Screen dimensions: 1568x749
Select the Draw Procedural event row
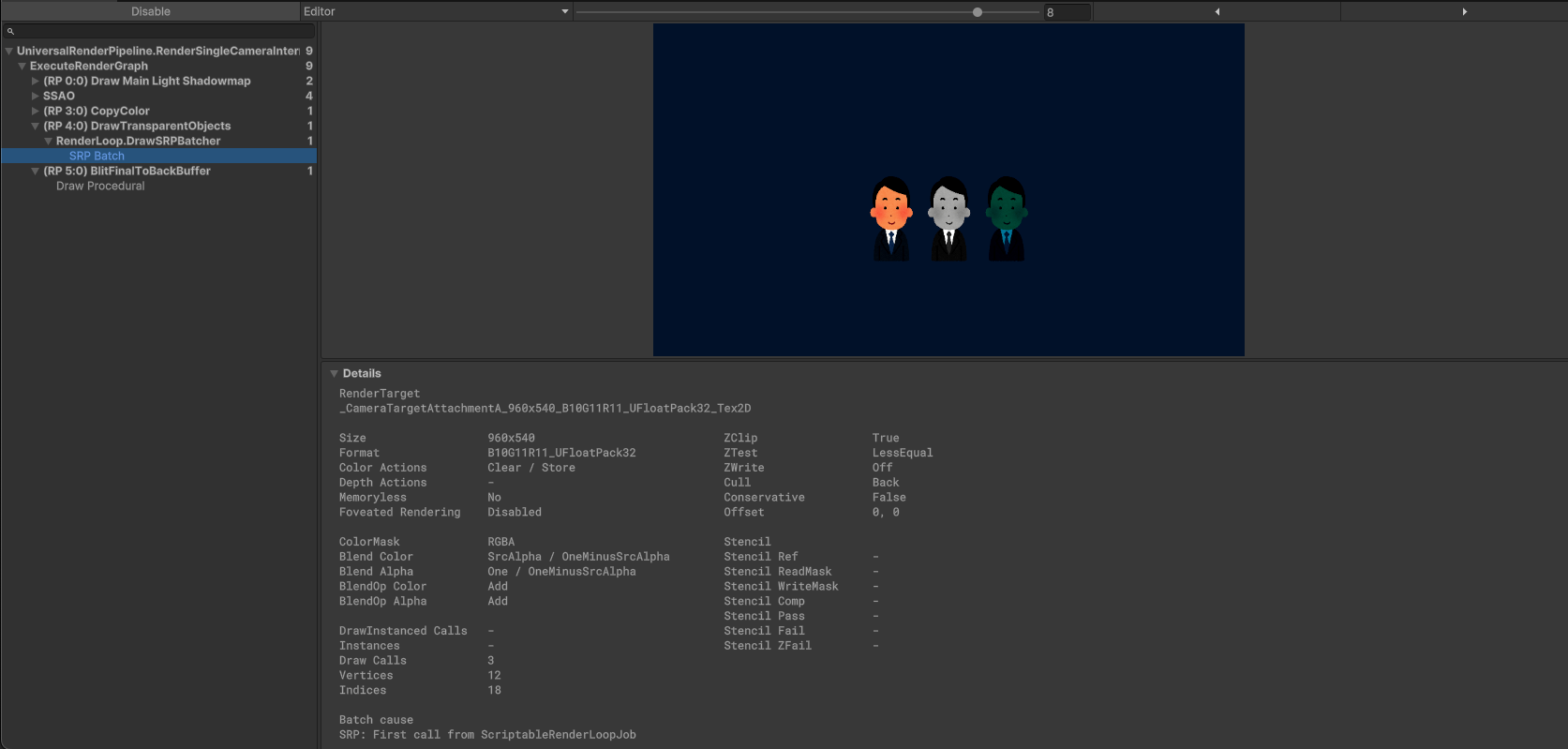[158, 186]
